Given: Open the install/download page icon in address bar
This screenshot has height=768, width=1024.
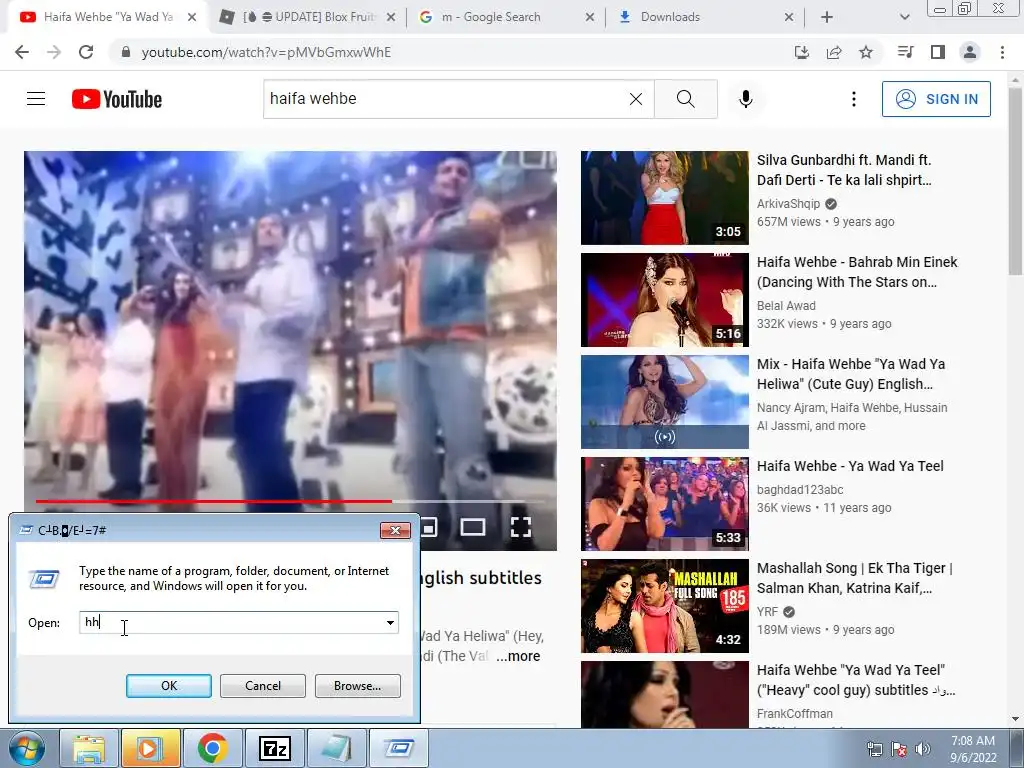Looking at the screenshot, I should pos(802,52).
